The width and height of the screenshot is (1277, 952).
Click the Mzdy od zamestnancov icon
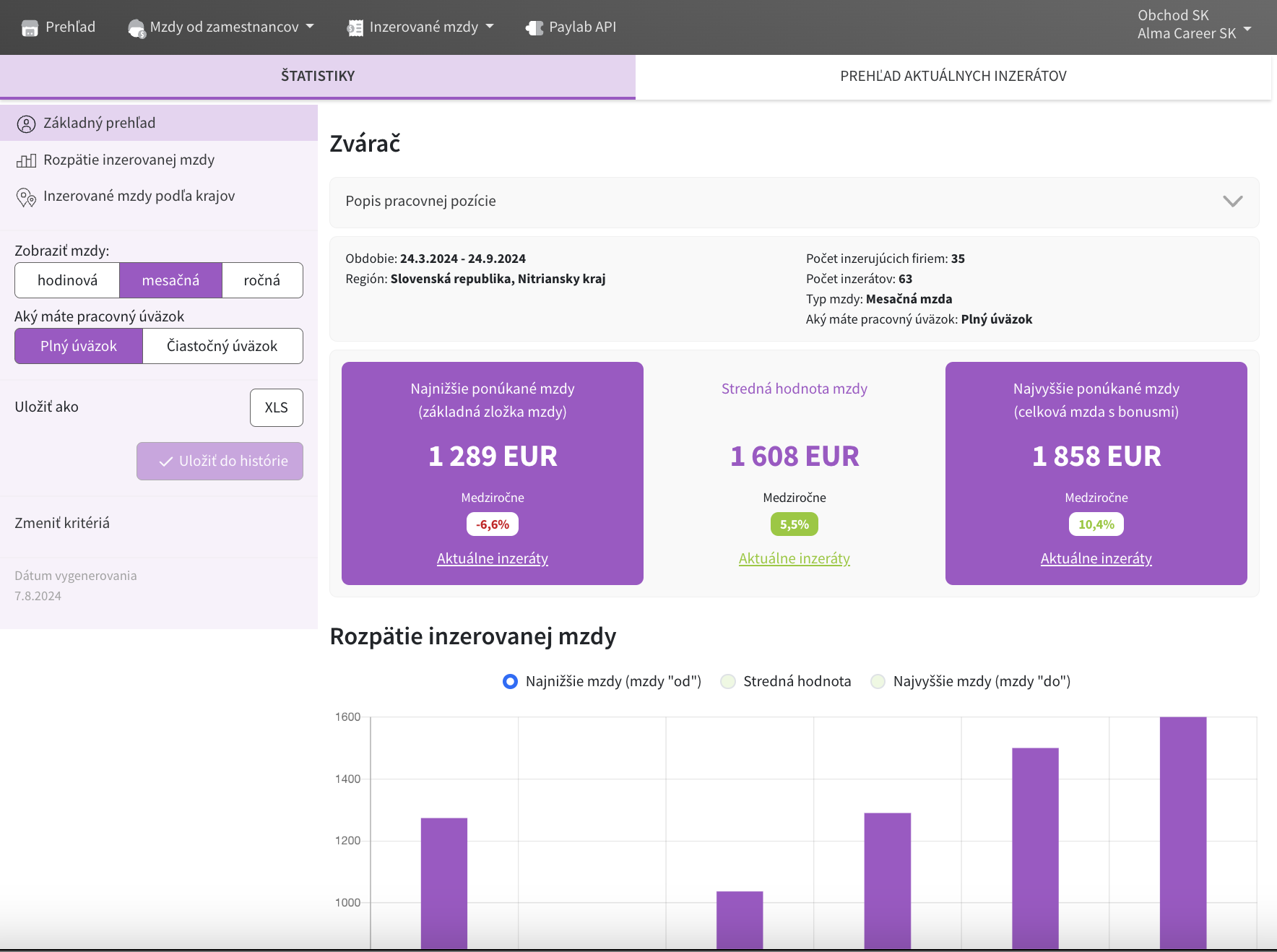point(137,28)
